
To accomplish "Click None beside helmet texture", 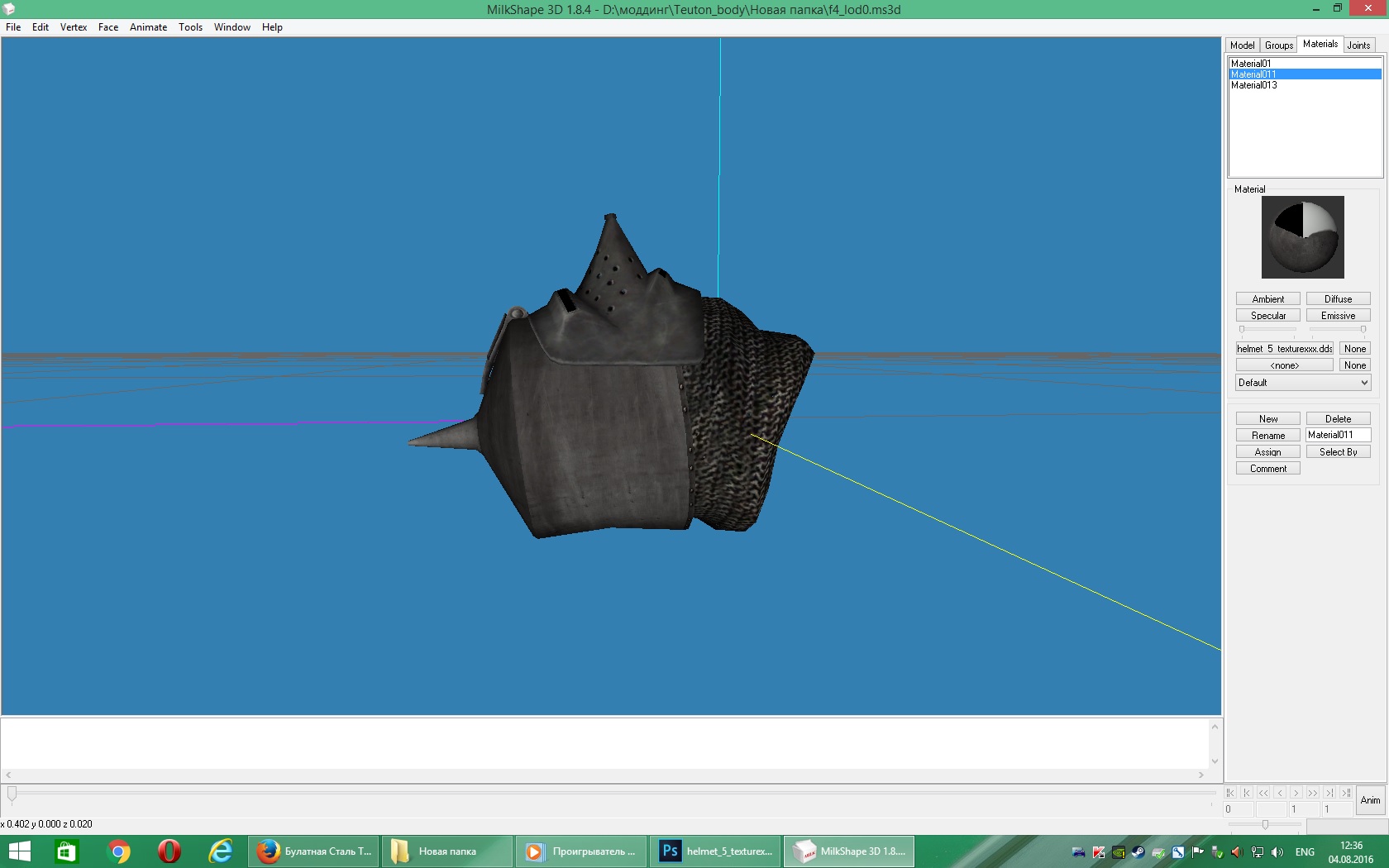I will (1355, 349).
